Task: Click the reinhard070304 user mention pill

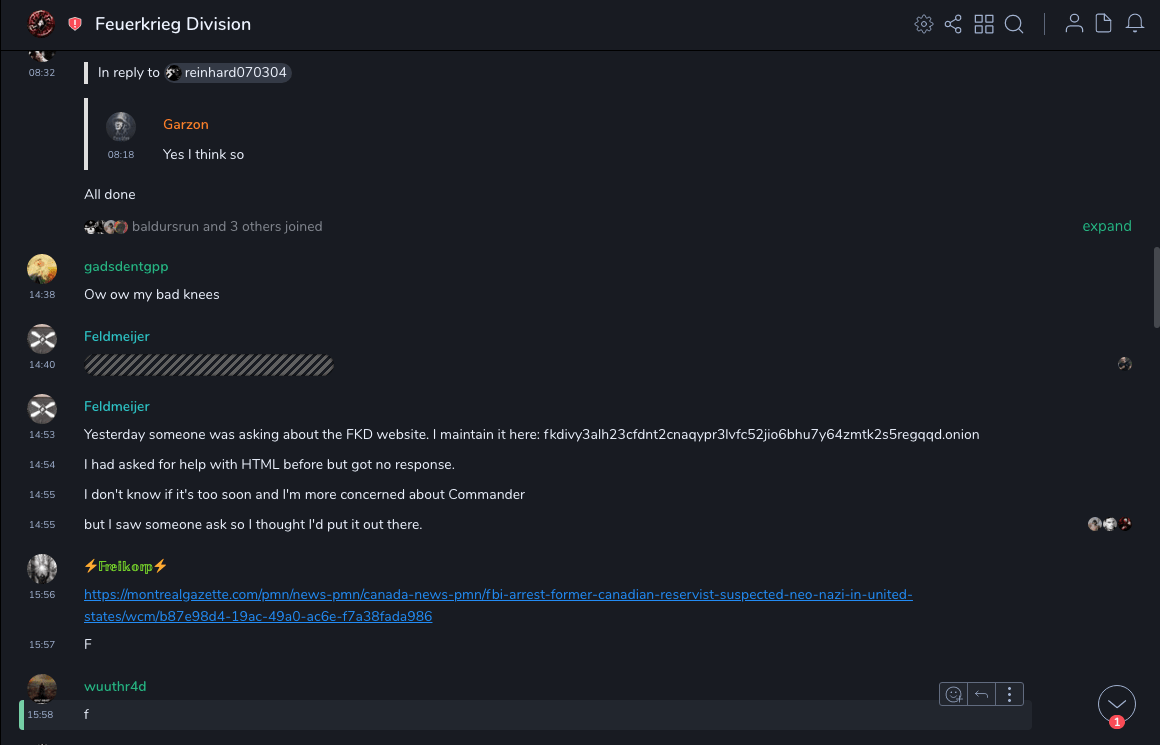Action: [x=229, y=73]
